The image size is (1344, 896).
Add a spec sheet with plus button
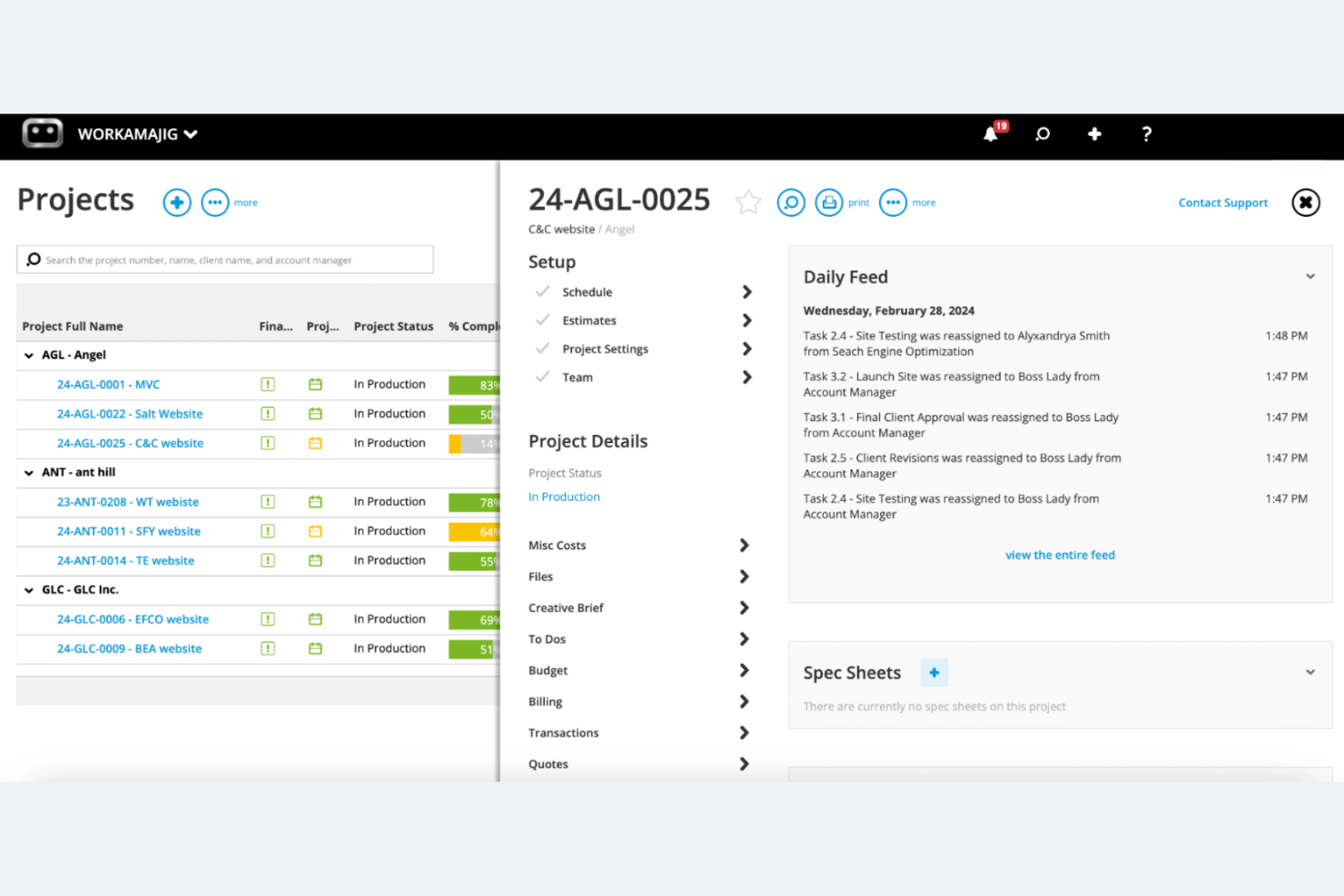[934, 673]
